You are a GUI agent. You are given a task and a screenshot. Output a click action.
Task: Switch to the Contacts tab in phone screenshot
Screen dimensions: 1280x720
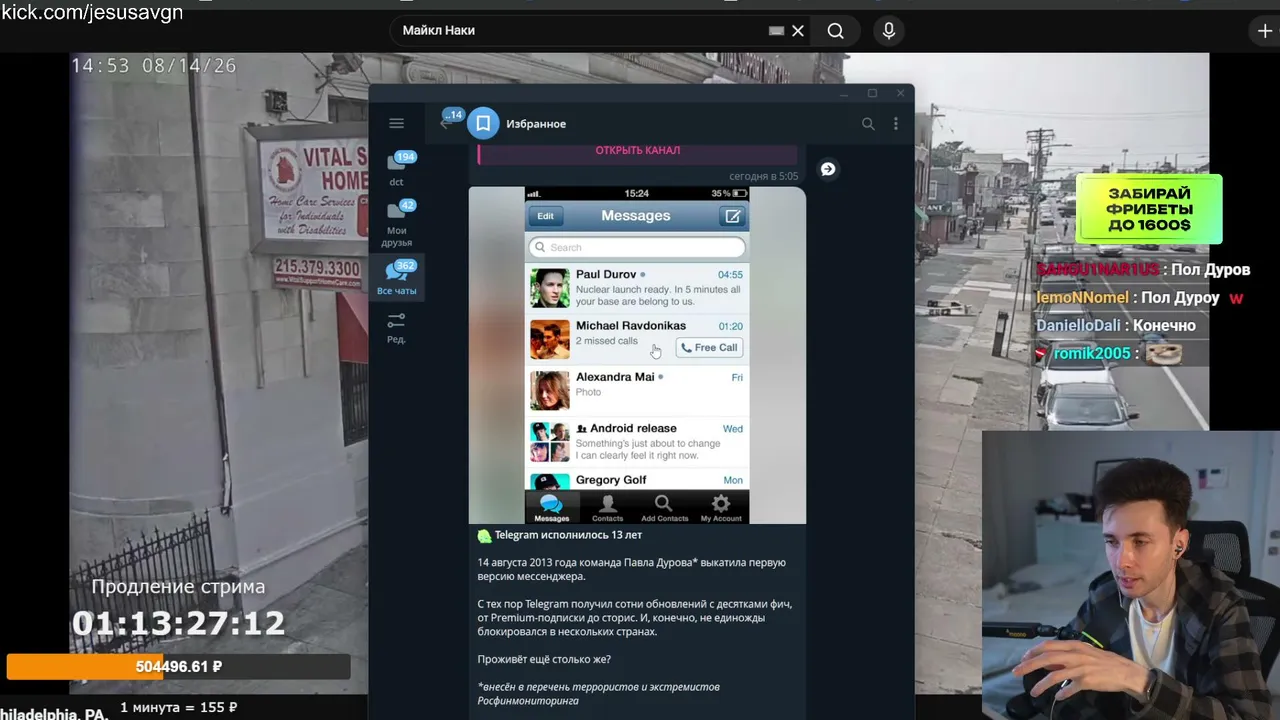point(607,508)
